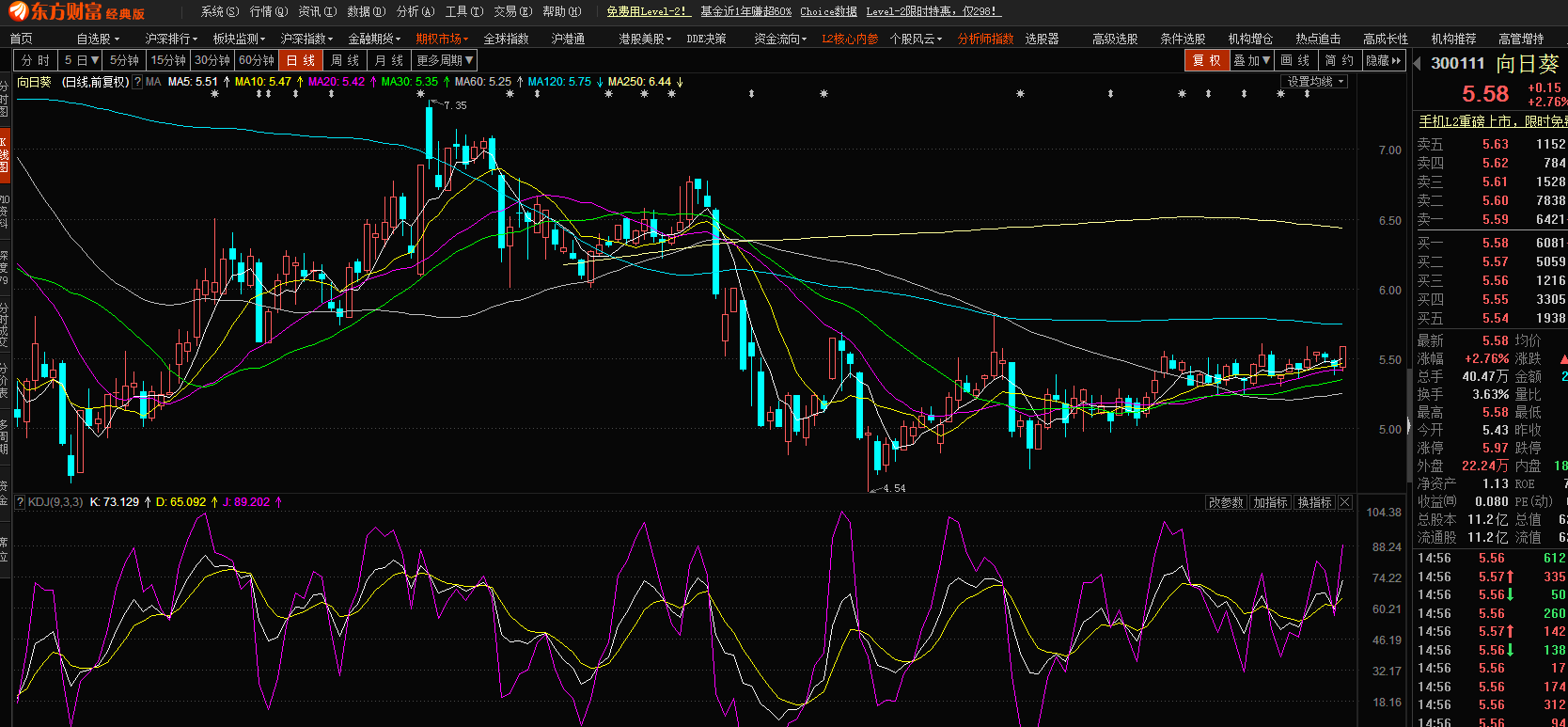Toggle the 复权 price adjustment button

1206,60
